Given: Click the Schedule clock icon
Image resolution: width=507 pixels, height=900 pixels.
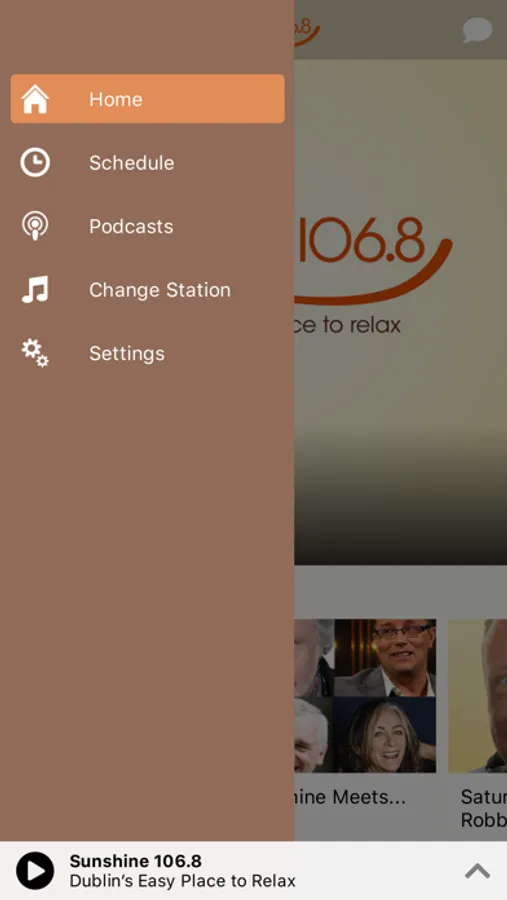Looking at the screenshot, I should [35, 162].
